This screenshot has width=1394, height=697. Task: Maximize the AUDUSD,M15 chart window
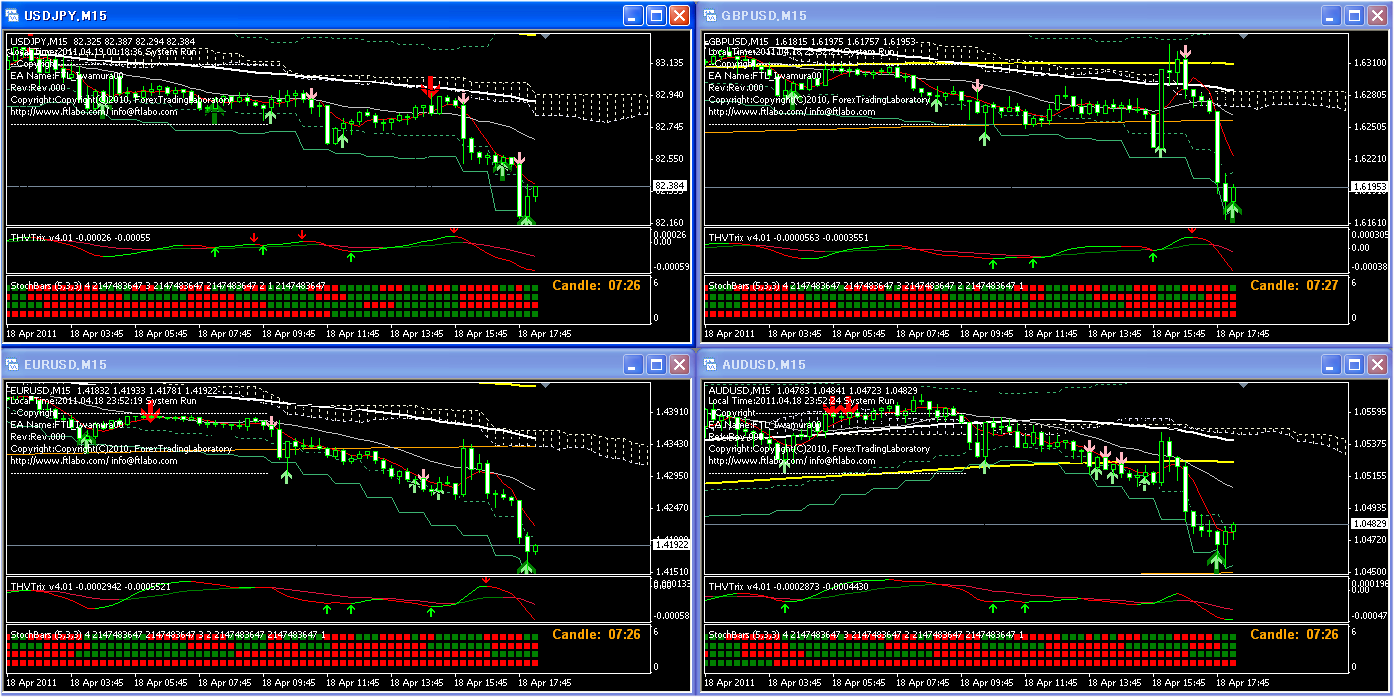pyautogui.click(x=1354, y=364)
